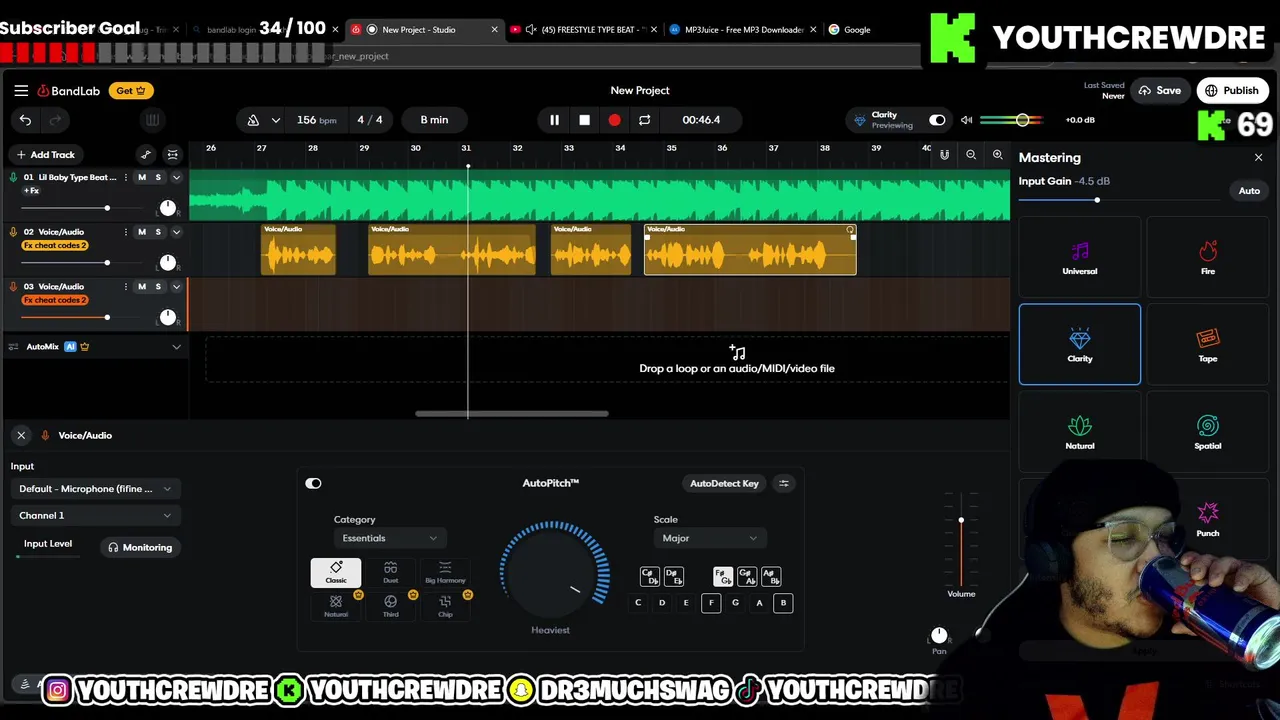This screenshot has height=720, width=1280.
Task: Toggle the Clarity mastering preview switch
Action: tap(937, 120)
